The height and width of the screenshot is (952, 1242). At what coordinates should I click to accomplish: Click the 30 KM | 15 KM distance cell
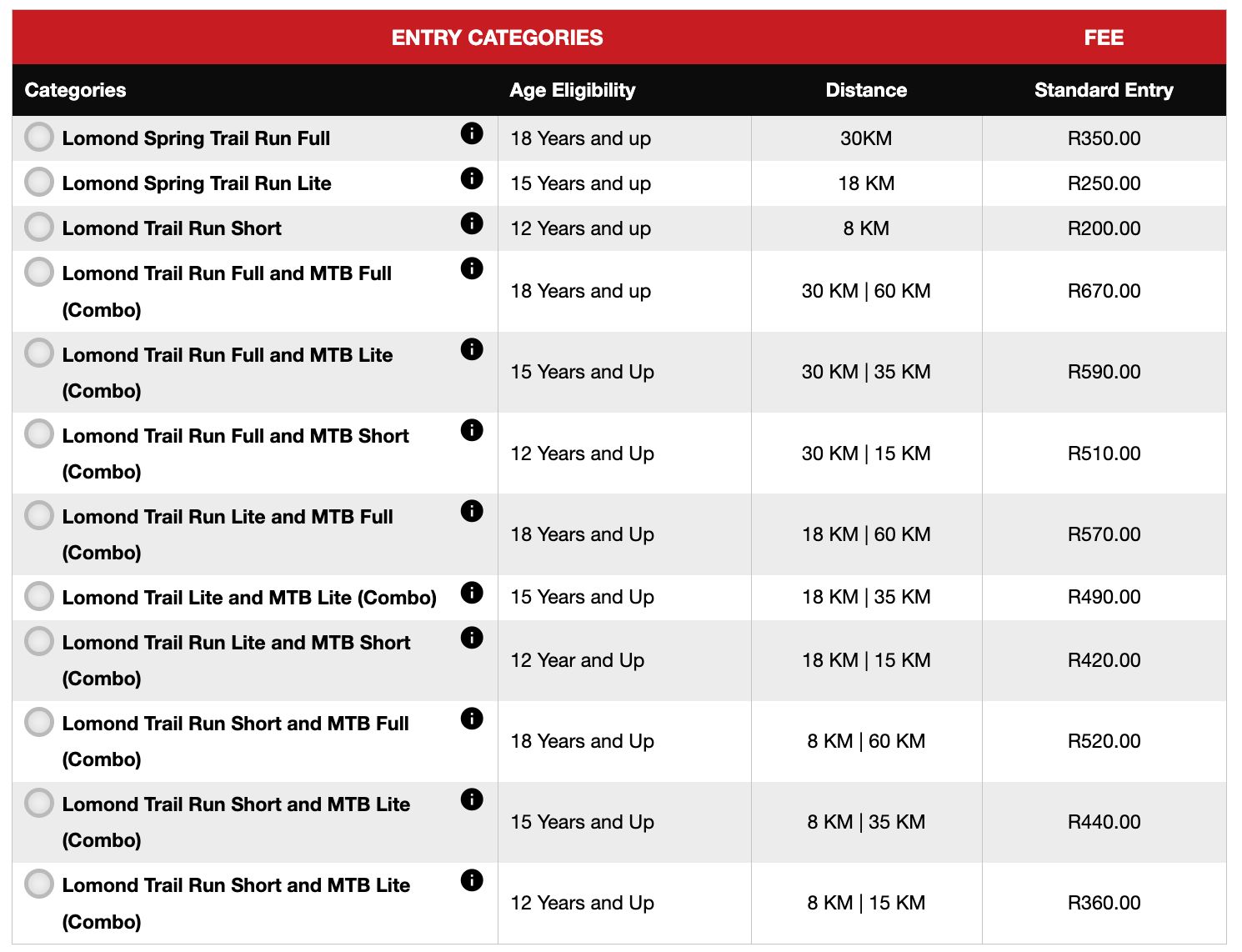click(x=866, y=453)
